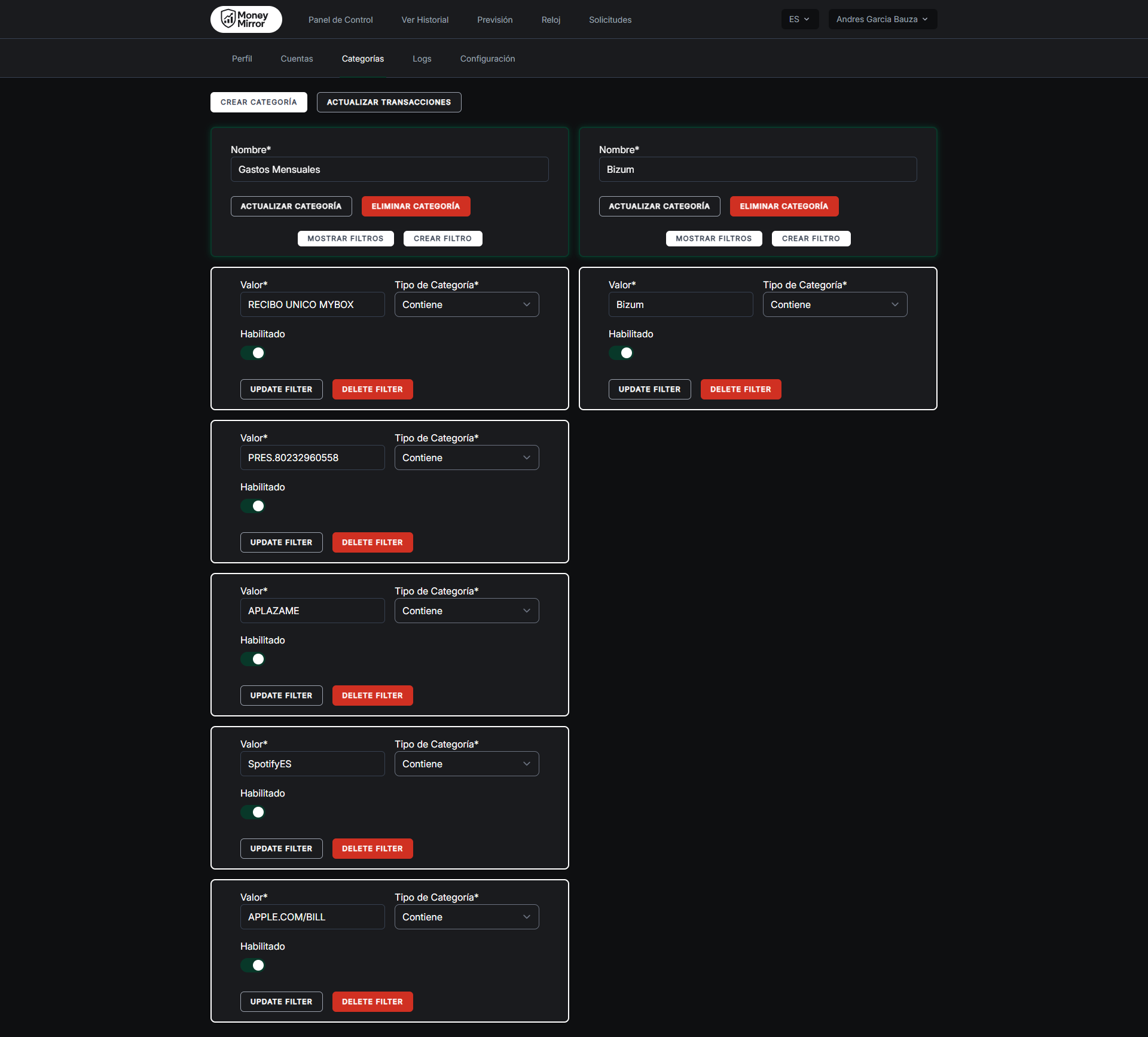
Task: Open the Andres Garcia Bauza user menu
Action: click(x=882, y=19)
